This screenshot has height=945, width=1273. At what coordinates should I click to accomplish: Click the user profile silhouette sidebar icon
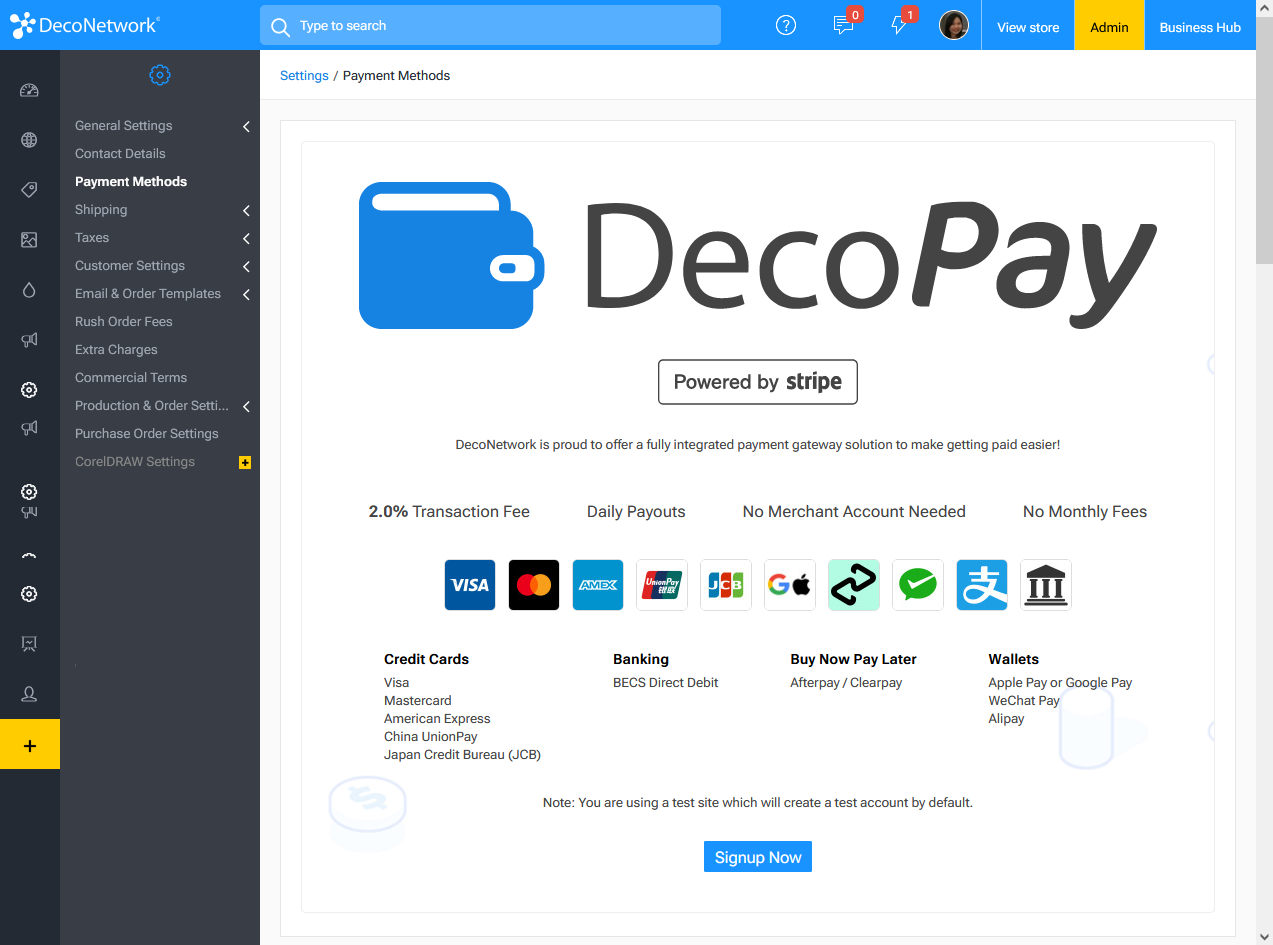click(x=29, y=694)
